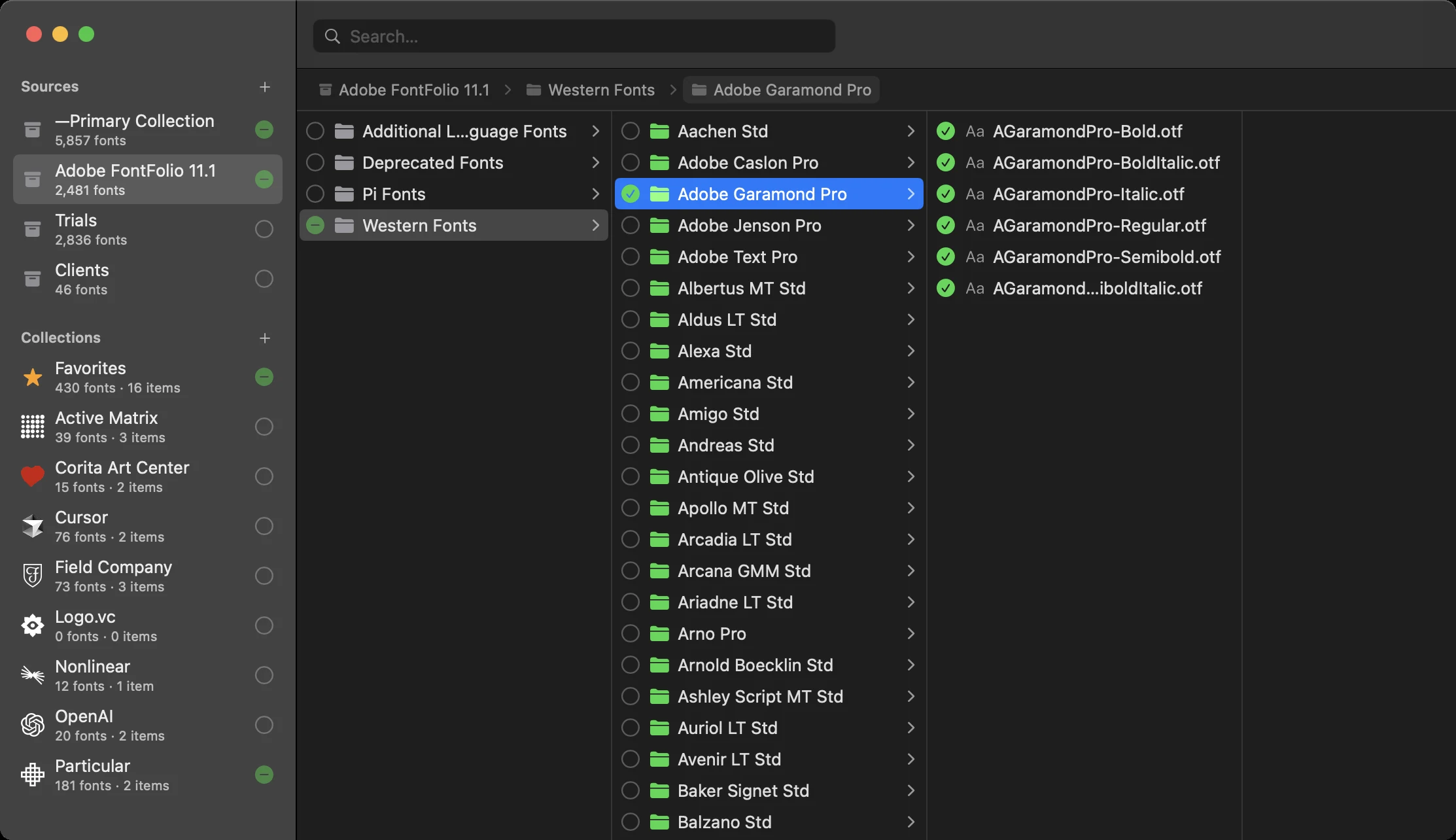This screenshot has height=840, width=1456.
Task: Toggle activation for Trials source
Action: (264, 230)
